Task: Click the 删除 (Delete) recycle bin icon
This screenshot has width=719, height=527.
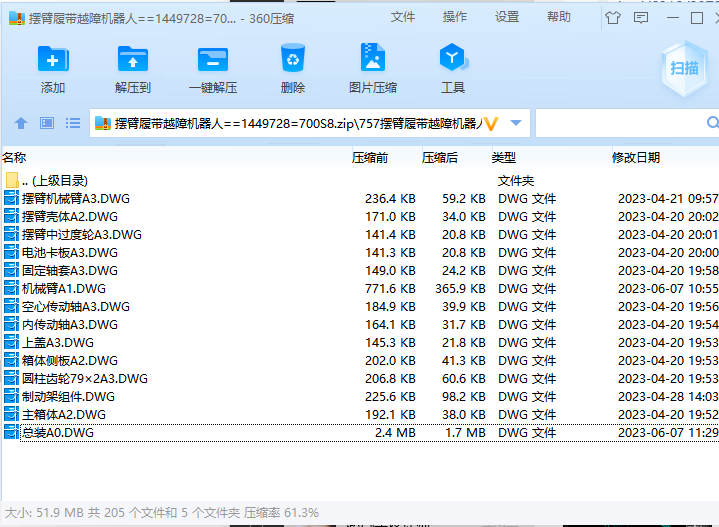Action: tap(293, 58)
